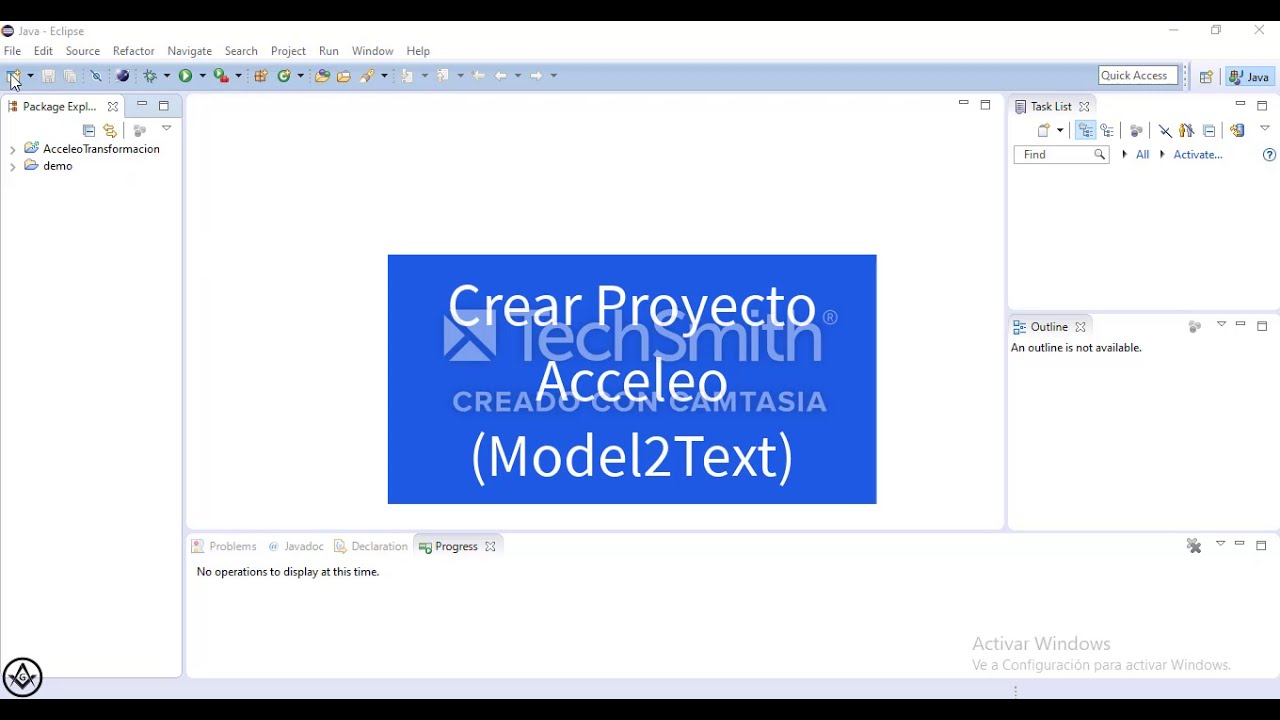Screen dimensions: 1280x720
Task: Click Collapse All in Package Explorer
Action: (x=89, y=130)
